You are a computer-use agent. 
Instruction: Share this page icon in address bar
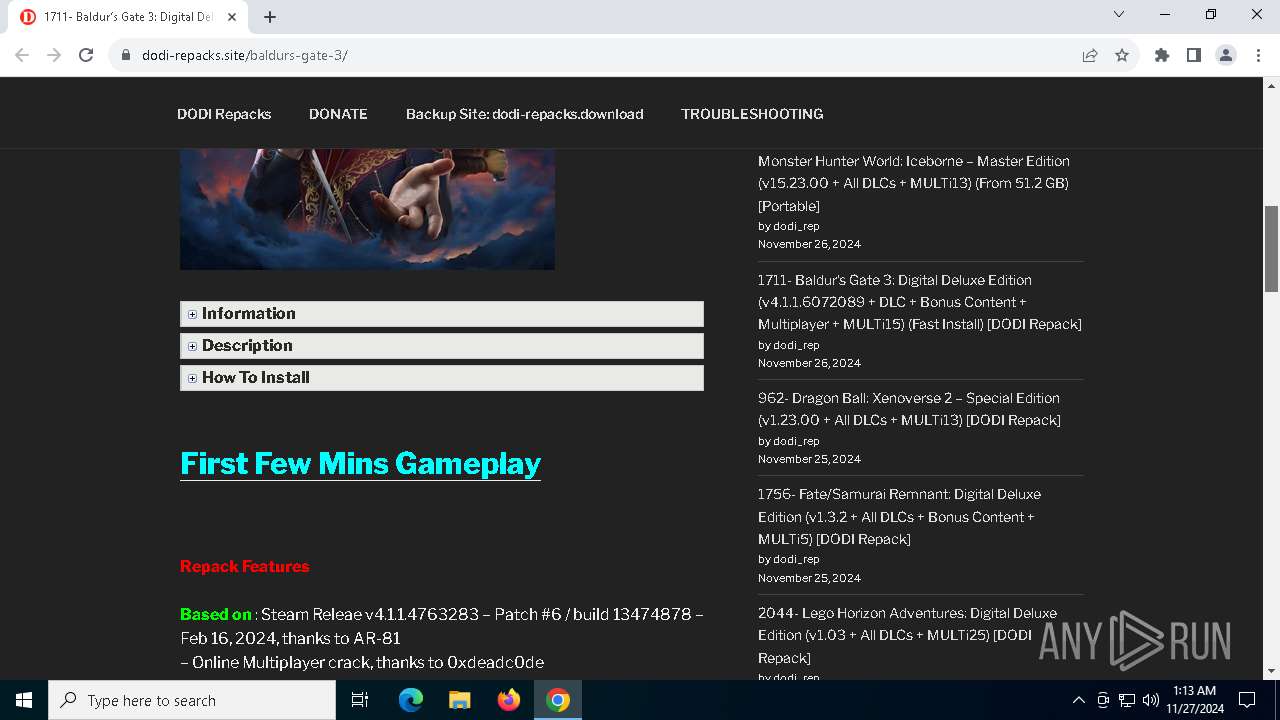point(1090,55)
